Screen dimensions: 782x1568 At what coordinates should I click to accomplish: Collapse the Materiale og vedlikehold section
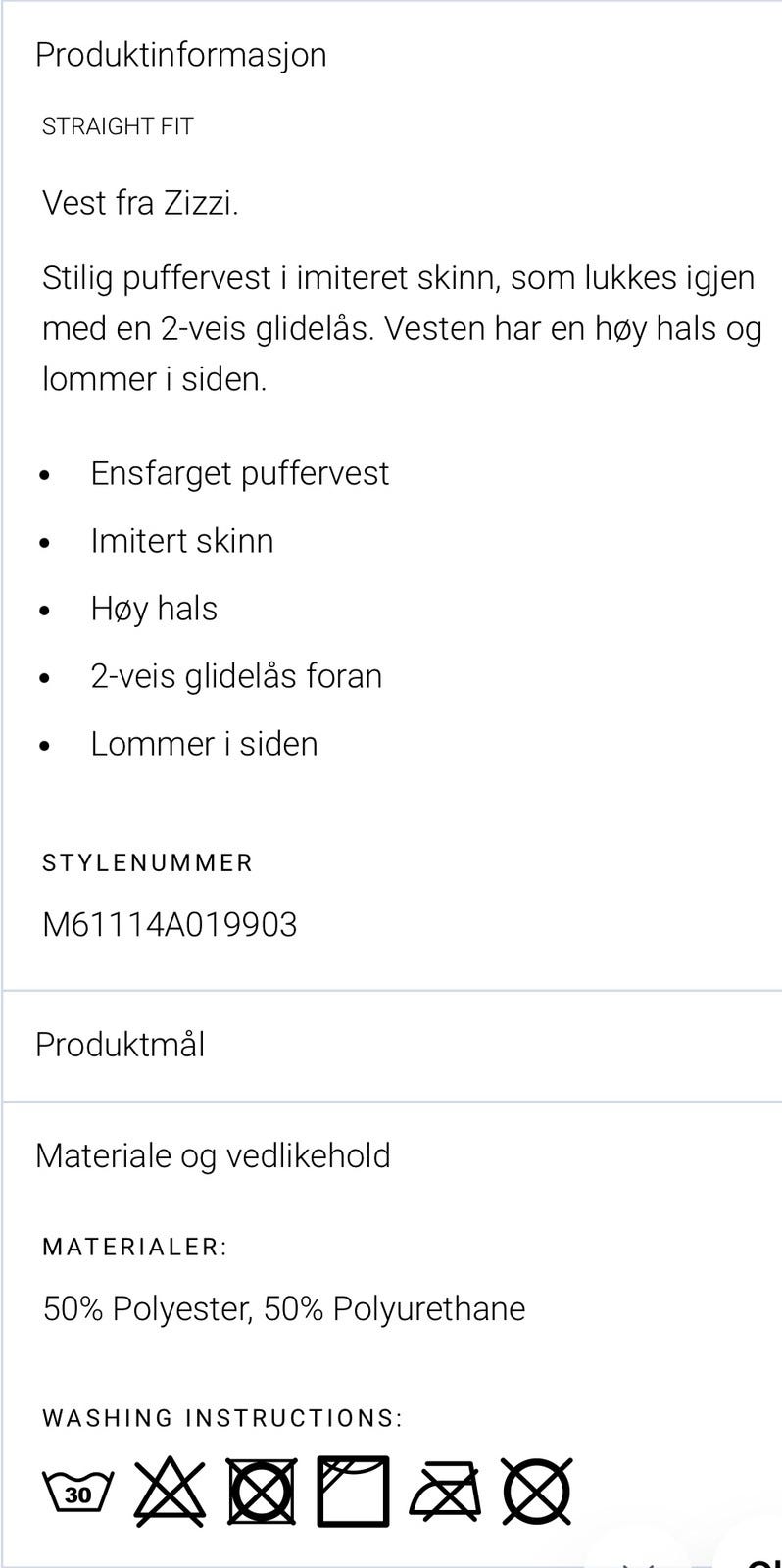(212, 1154)
